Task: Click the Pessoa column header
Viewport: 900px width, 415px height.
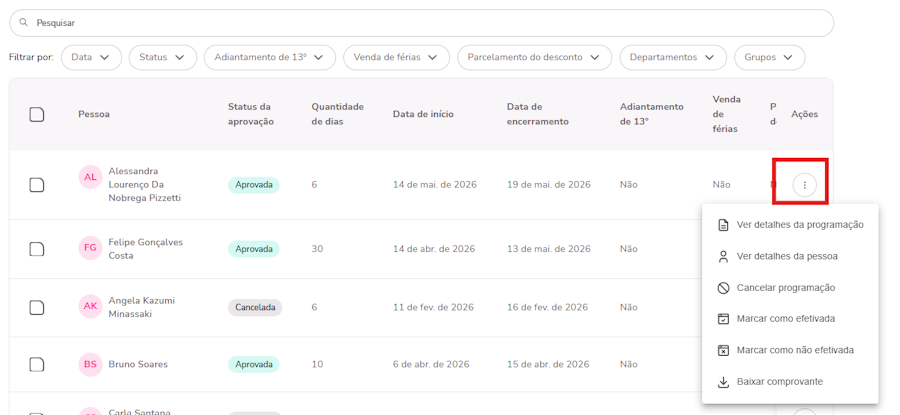Action: point(94,114)
